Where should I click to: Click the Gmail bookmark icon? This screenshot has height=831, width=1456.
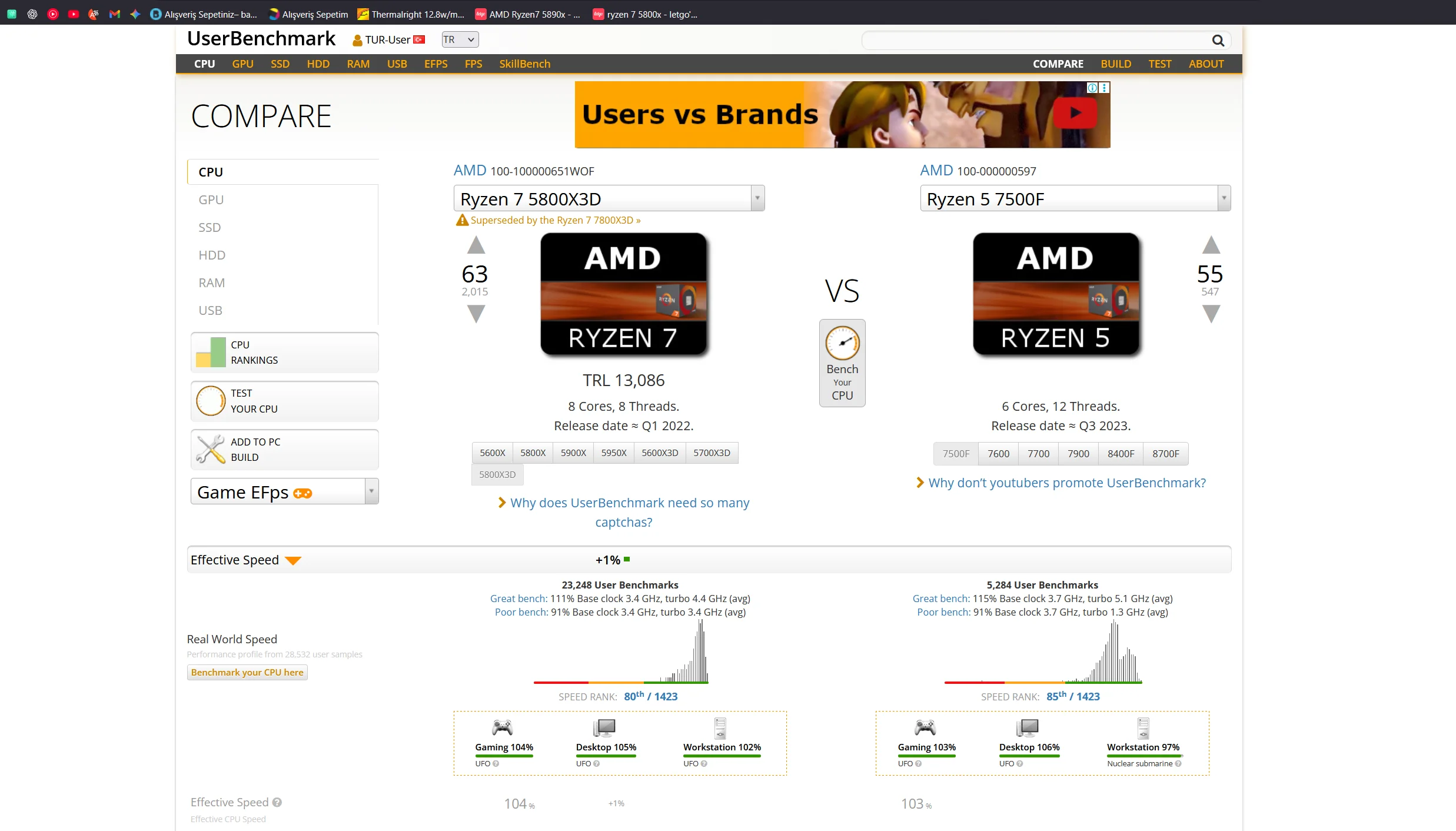click(115, 14)
